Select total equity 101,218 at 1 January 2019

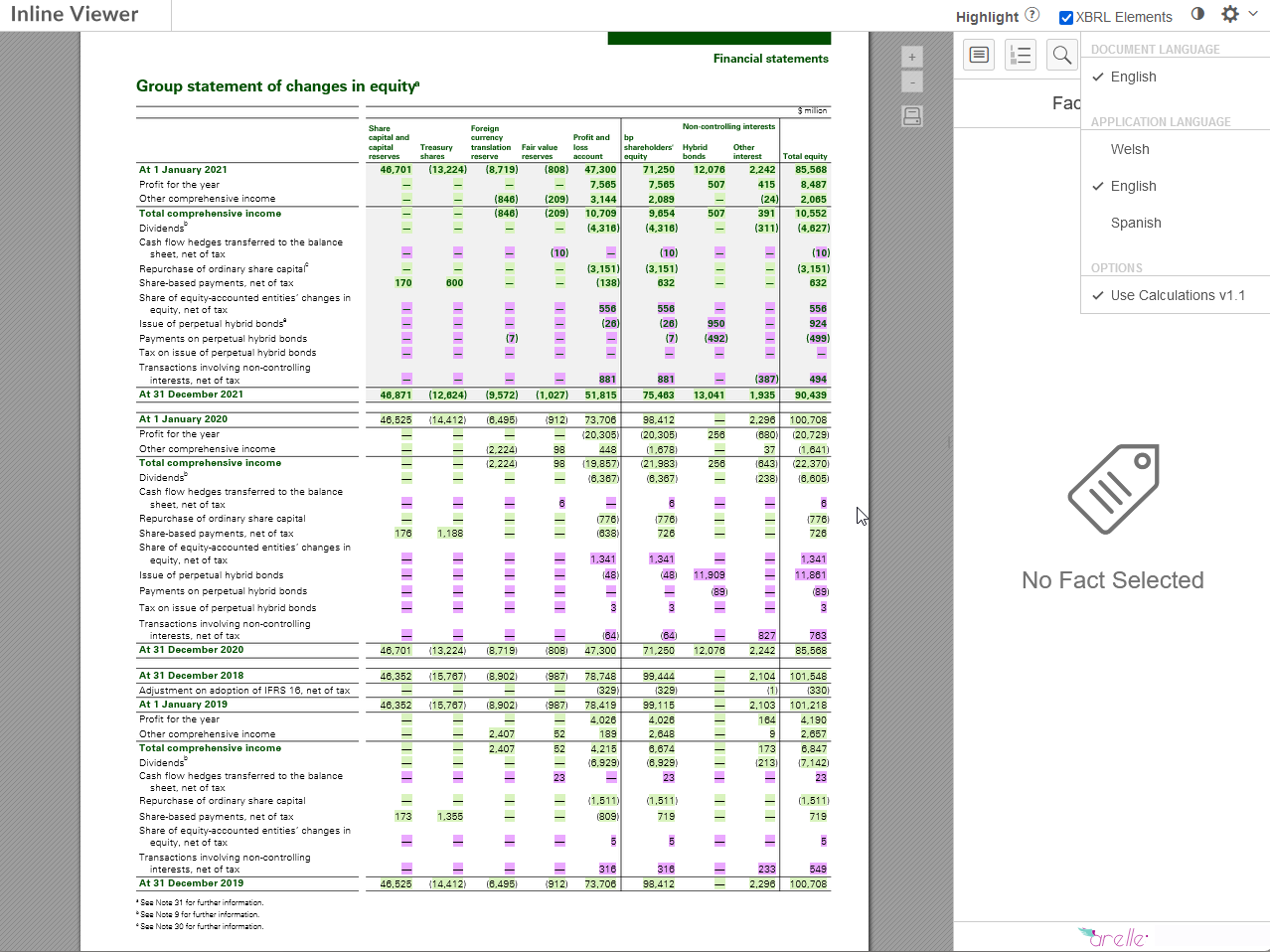coord(809,706)
